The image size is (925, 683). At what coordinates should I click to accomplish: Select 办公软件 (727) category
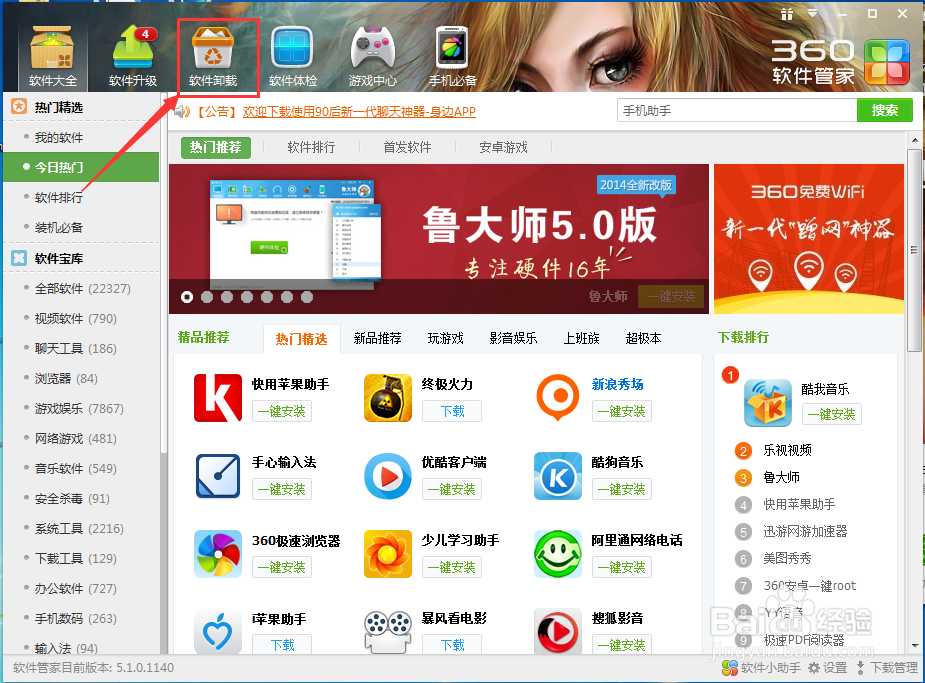(76, 589)
